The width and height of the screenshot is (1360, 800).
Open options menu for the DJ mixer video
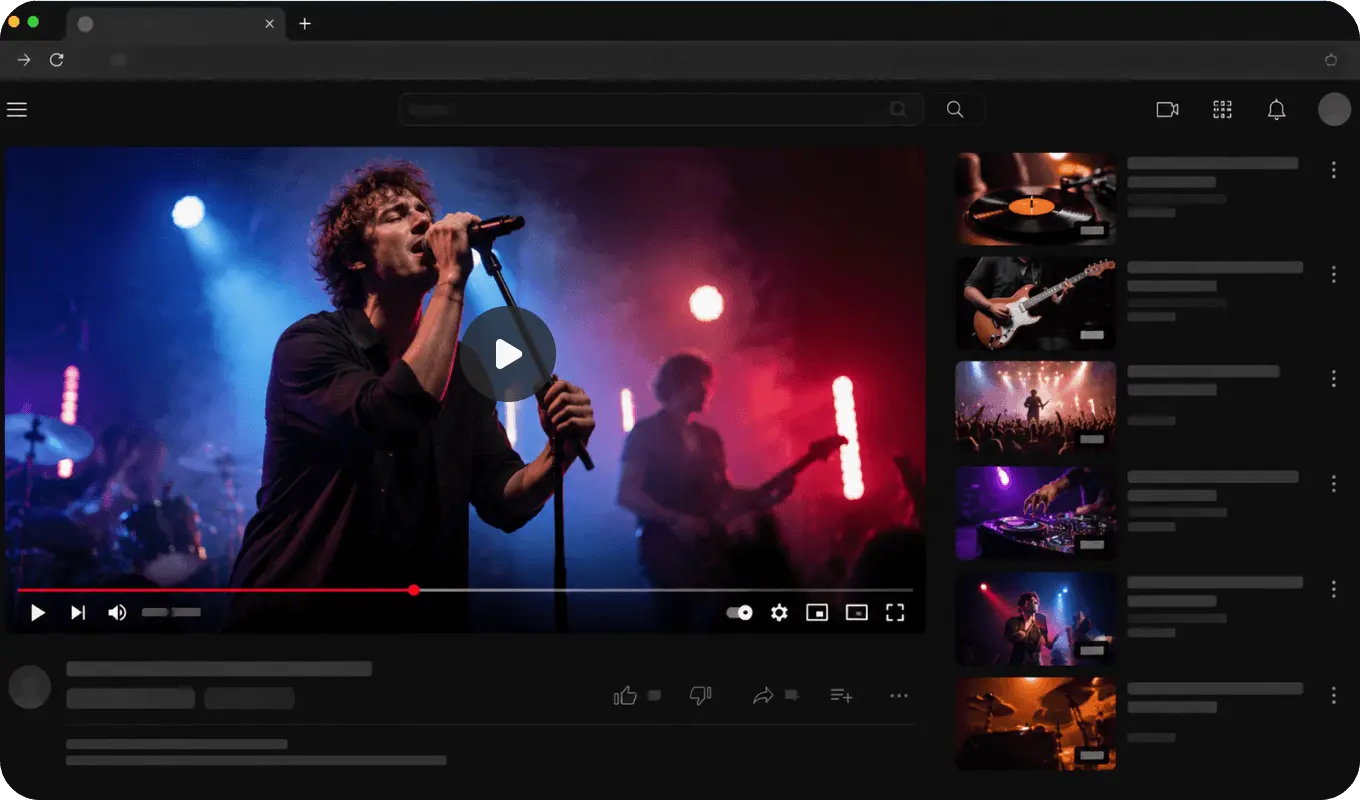point(1333,483)
